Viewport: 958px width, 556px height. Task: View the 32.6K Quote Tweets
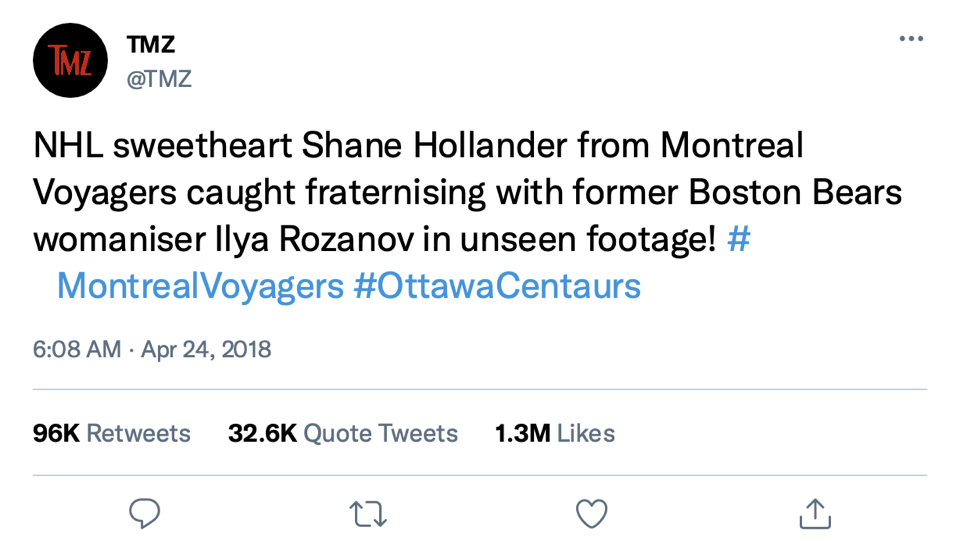343,433
